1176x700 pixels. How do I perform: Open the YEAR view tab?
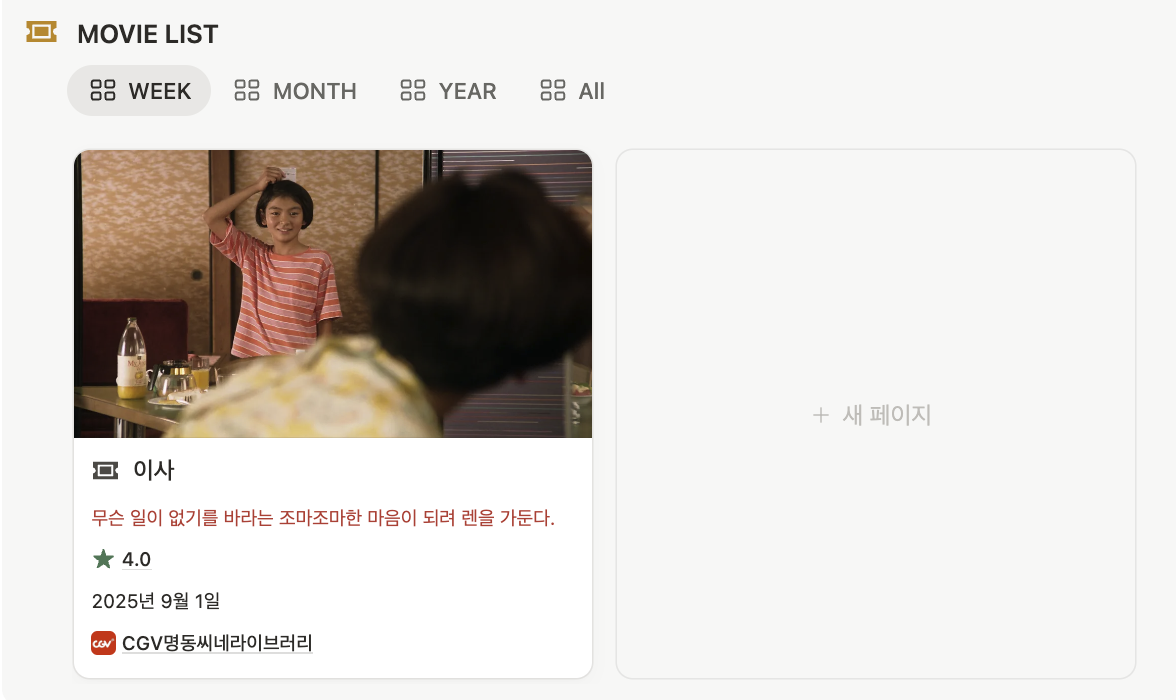448,91
